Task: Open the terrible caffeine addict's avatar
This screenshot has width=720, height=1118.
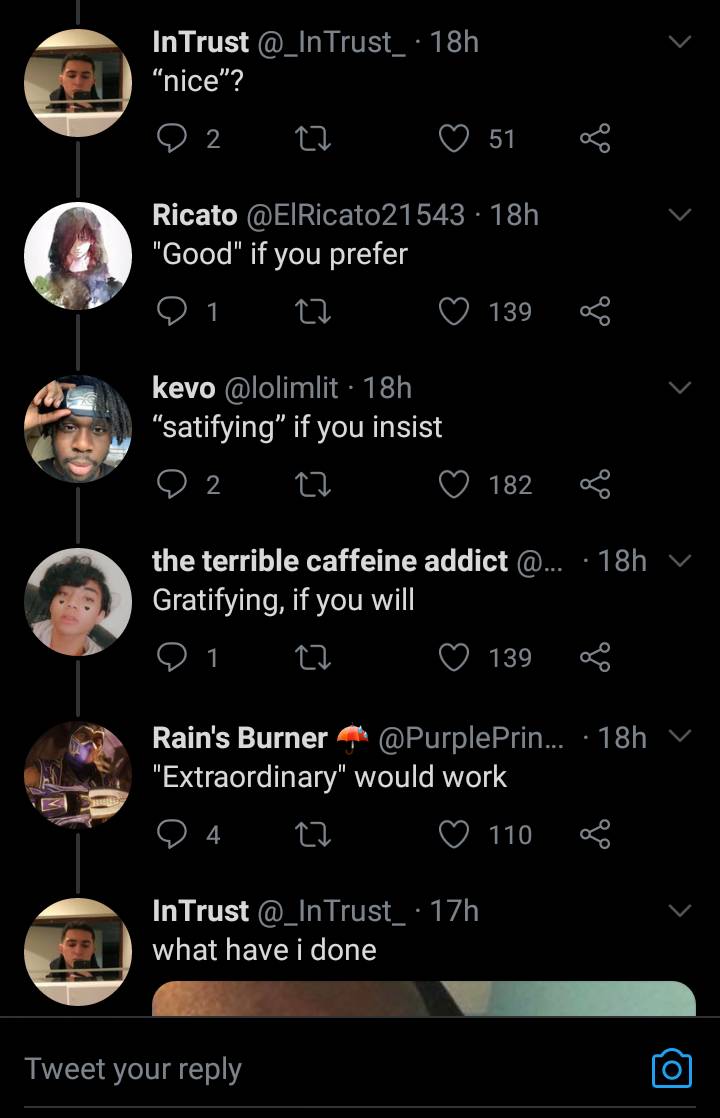Action: tap(78, 602)
